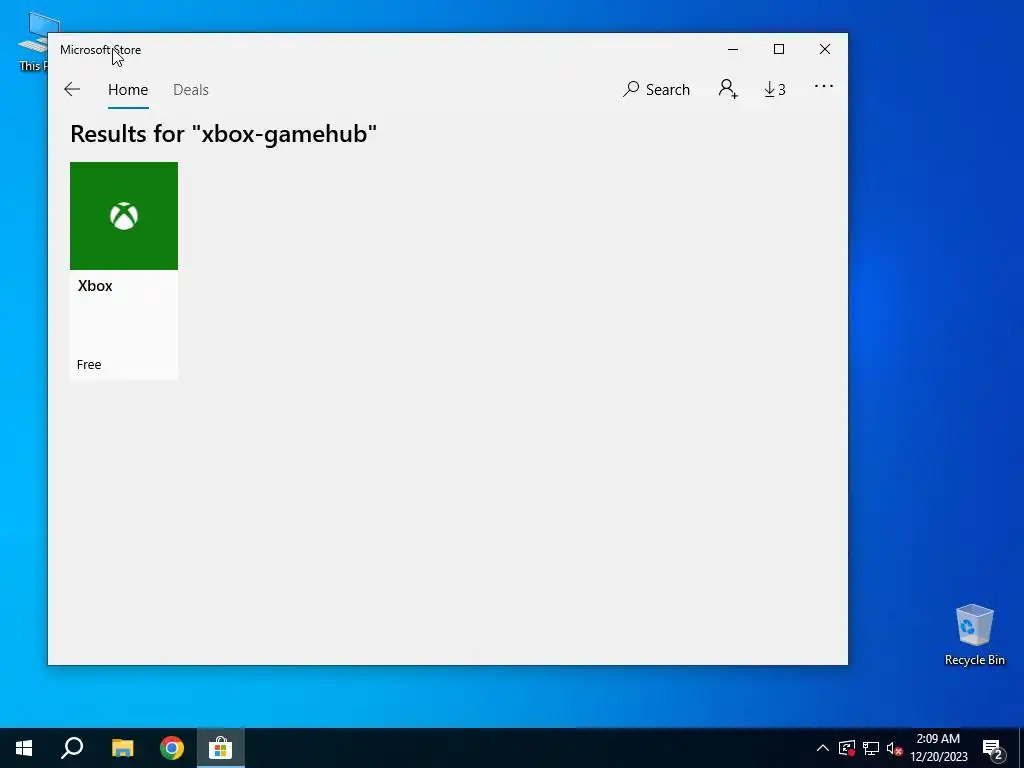Image resolution: width=1024 pixels, height=768 pixels.
Task: Open the See more ellipsis menu
Action: click(824, 86)
